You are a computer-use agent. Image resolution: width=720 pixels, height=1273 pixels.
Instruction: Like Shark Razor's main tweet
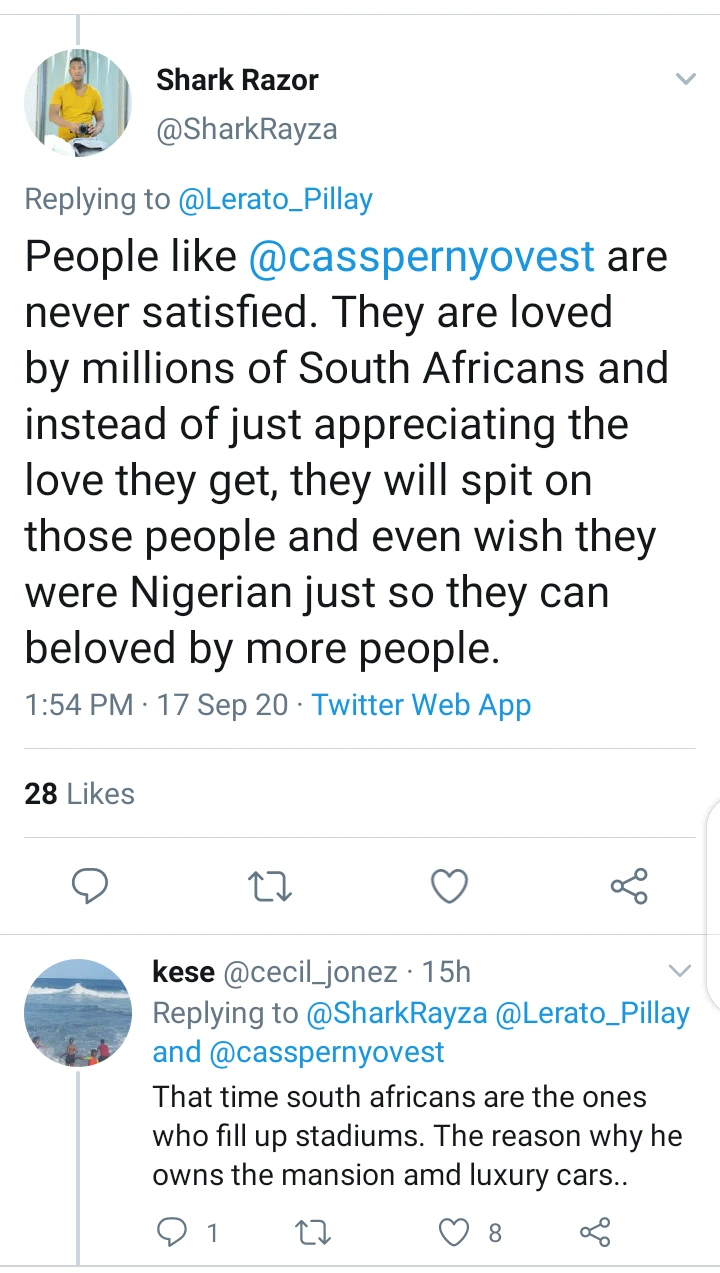pos(449,886)
